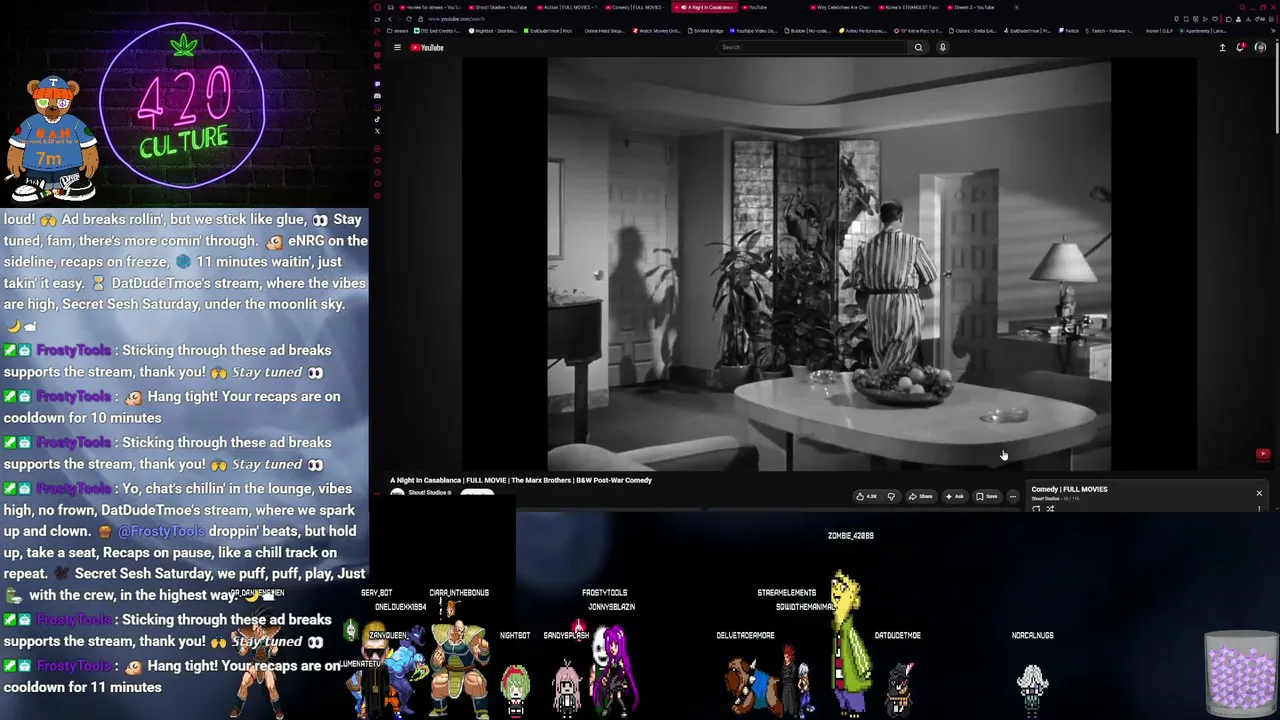Open the playlist panel three-dot options menu
Image resolution: width=1280 pixels, height=720 pixels.
[x=1259, y=508]
